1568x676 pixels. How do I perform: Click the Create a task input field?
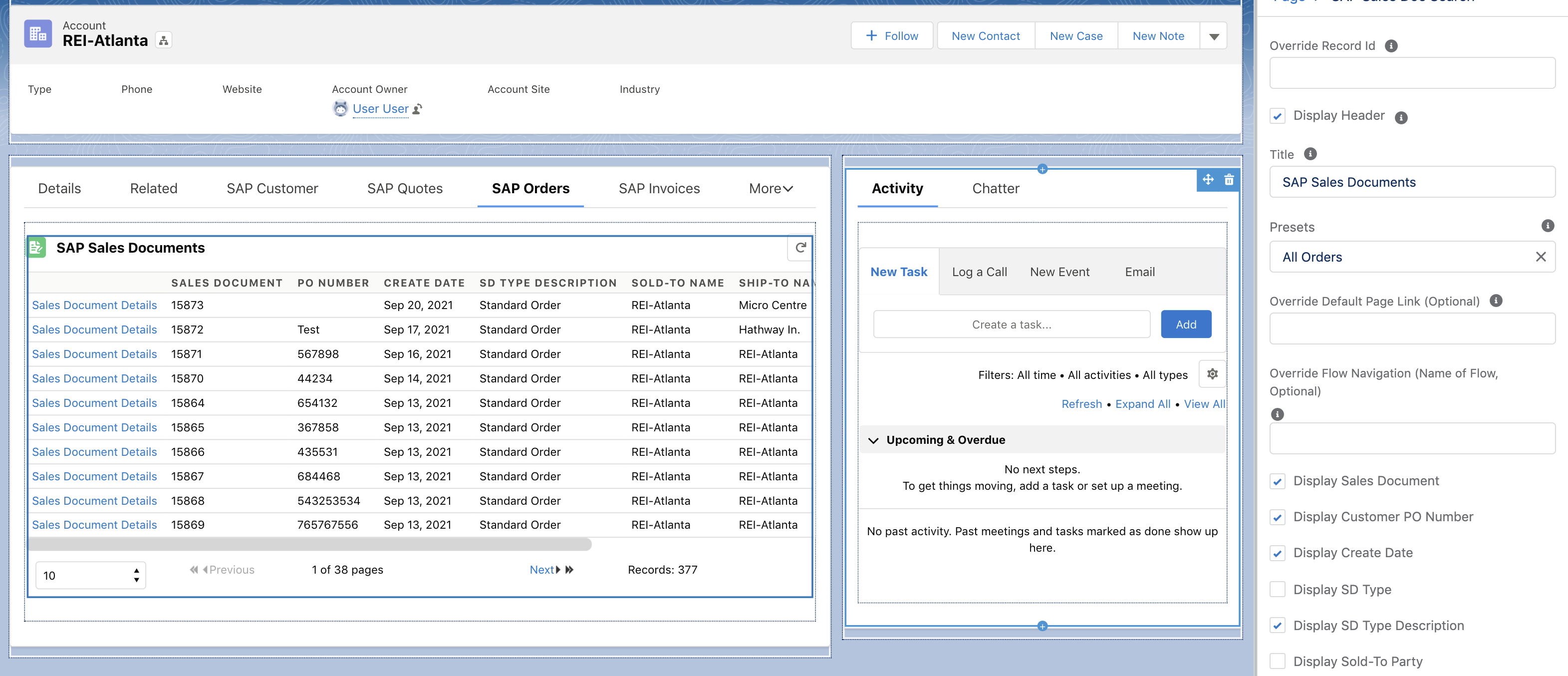tap(1011, 325)
